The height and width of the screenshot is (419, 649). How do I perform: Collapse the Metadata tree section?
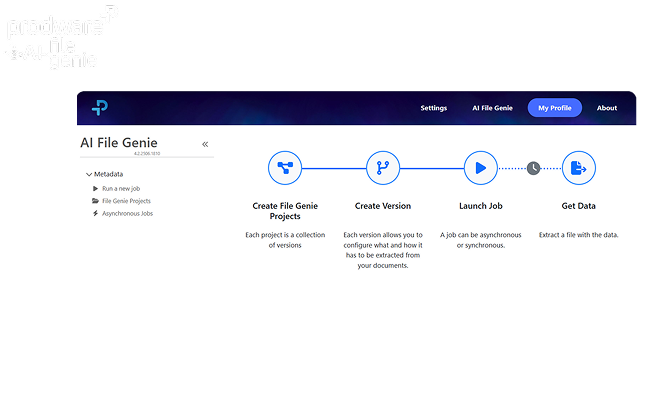(x=89, y=174)
